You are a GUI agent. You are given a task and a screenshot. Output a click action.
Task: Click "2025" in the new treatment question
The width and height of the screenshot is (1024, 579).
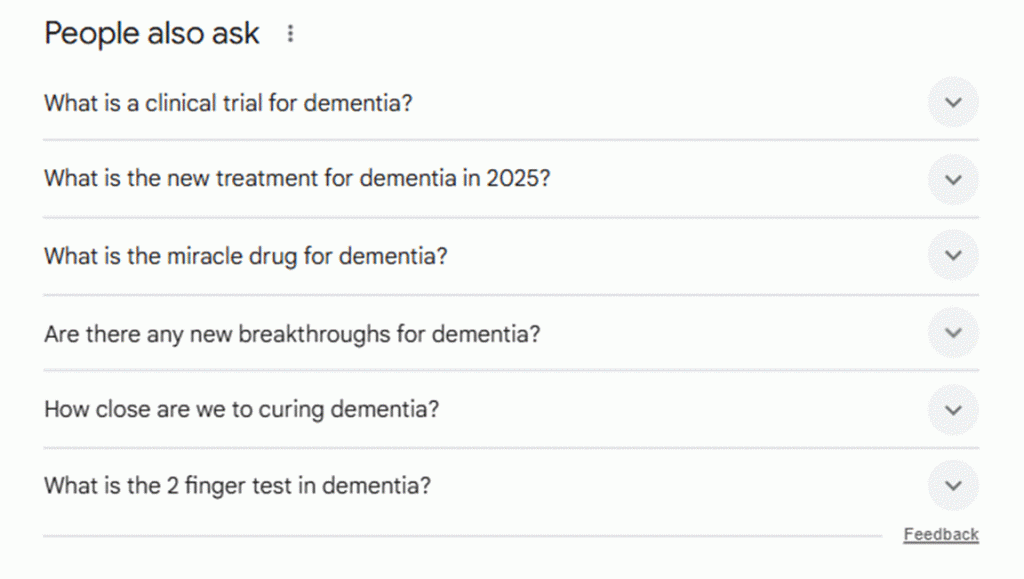point(514,180)
